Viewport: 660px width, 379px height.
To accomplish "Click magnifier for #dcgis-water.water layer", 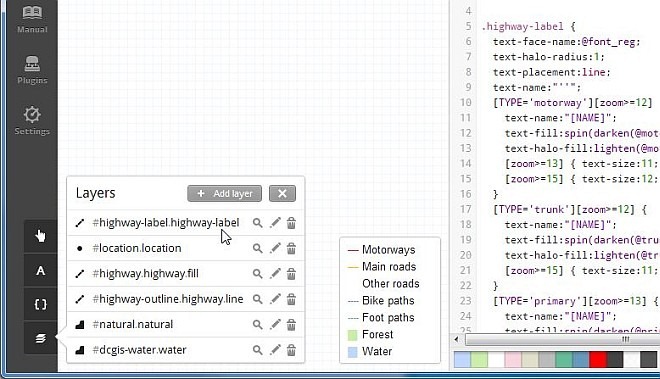I will click(x=257, y=350).
